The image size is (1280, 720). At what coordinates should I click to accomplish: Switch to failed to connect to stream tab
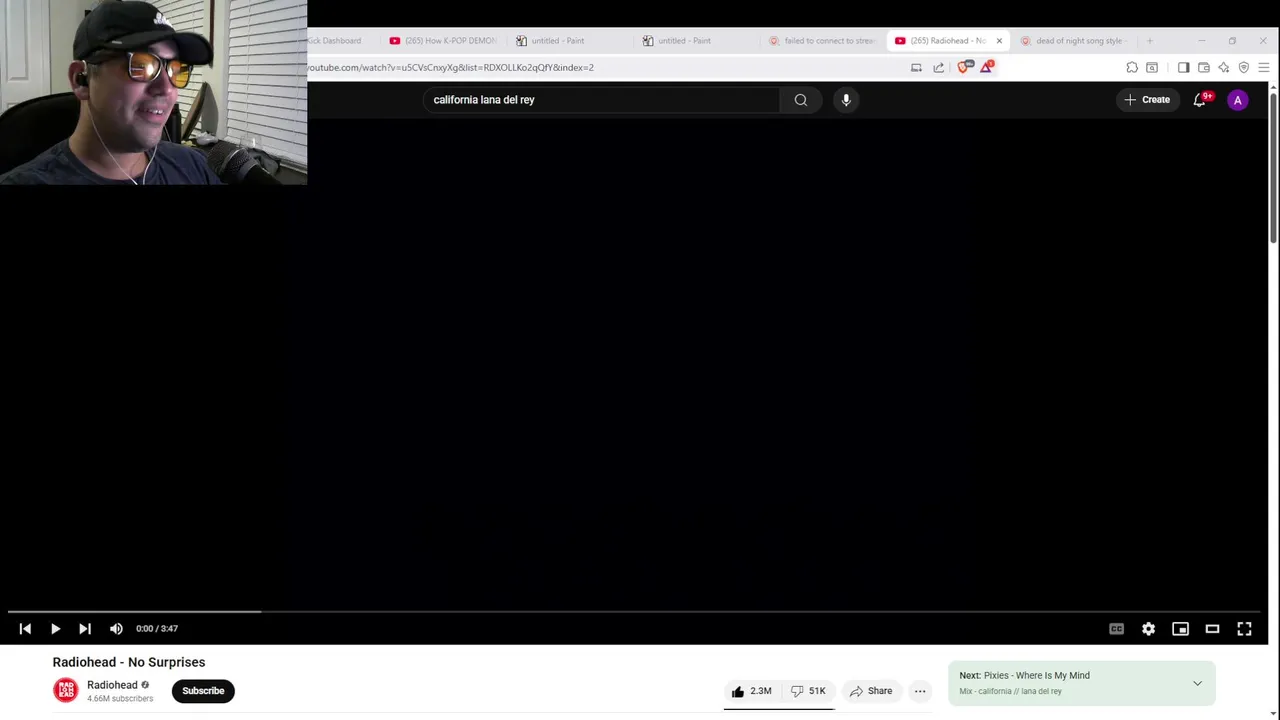(x=823, y=41)
